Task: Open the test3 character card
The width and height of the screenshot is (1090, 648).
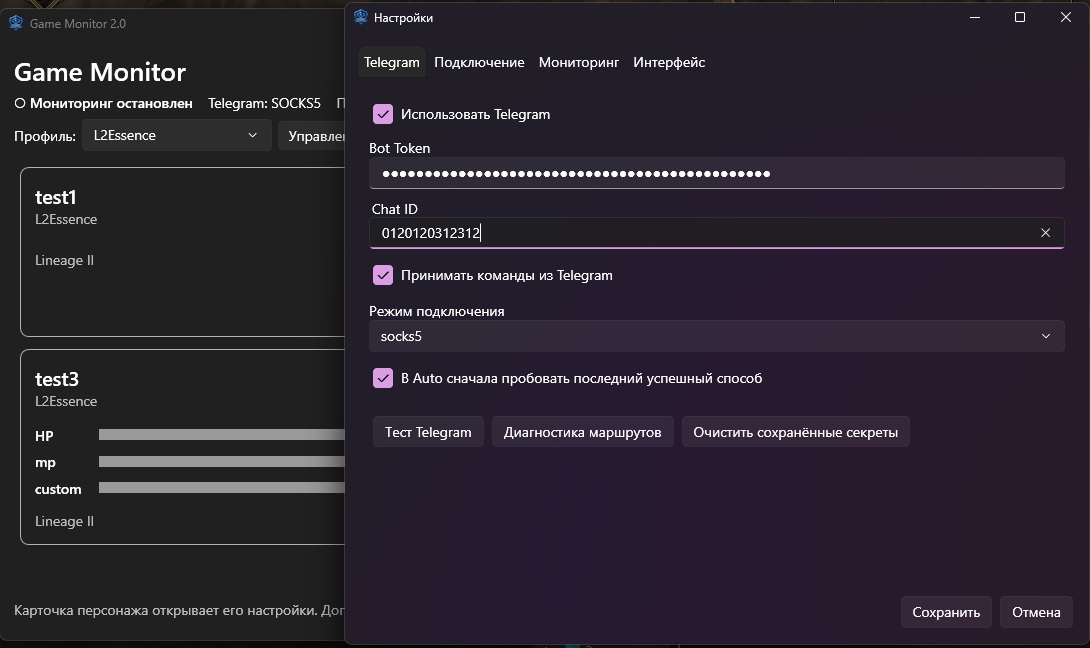Action: pos(183,447)
